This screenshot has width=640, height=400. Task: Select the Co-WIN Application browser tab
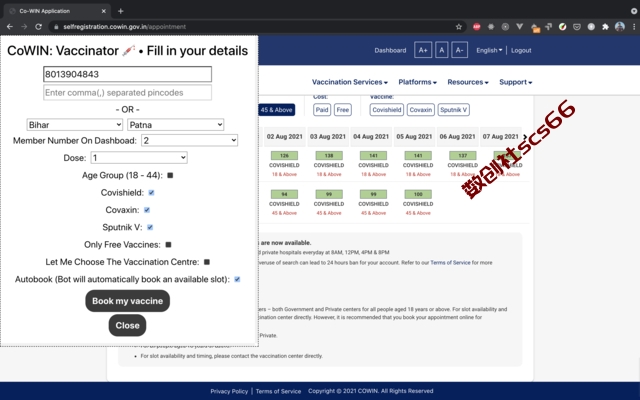click(56, 11)
